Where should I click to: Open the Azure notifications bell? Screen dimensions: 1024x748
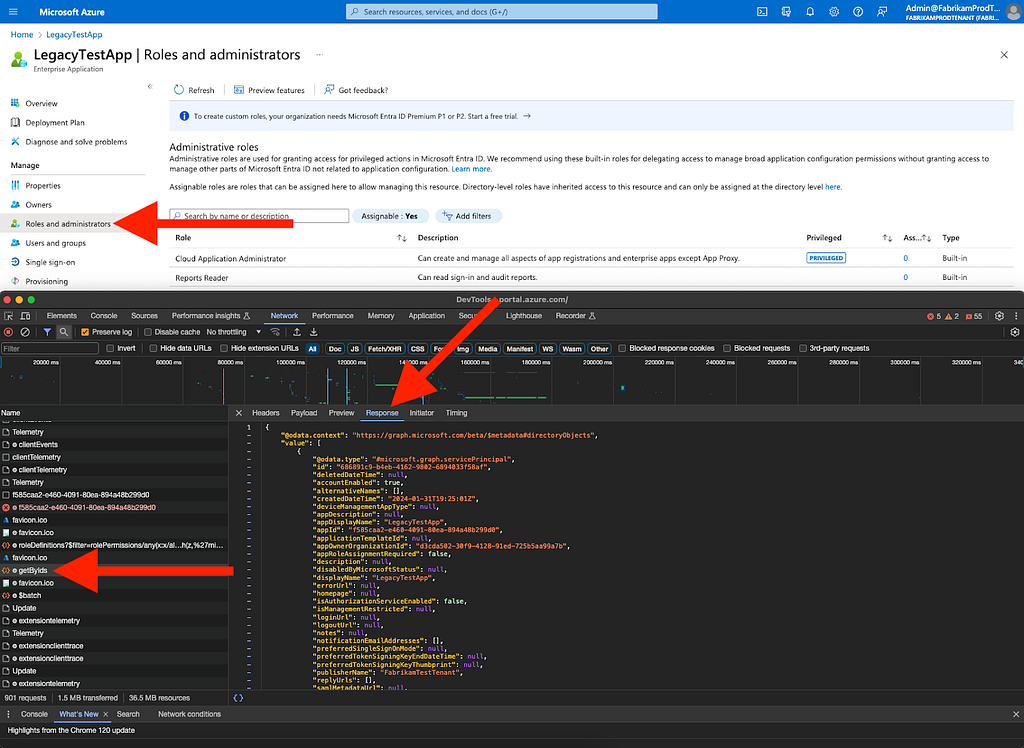coord(810,12)
